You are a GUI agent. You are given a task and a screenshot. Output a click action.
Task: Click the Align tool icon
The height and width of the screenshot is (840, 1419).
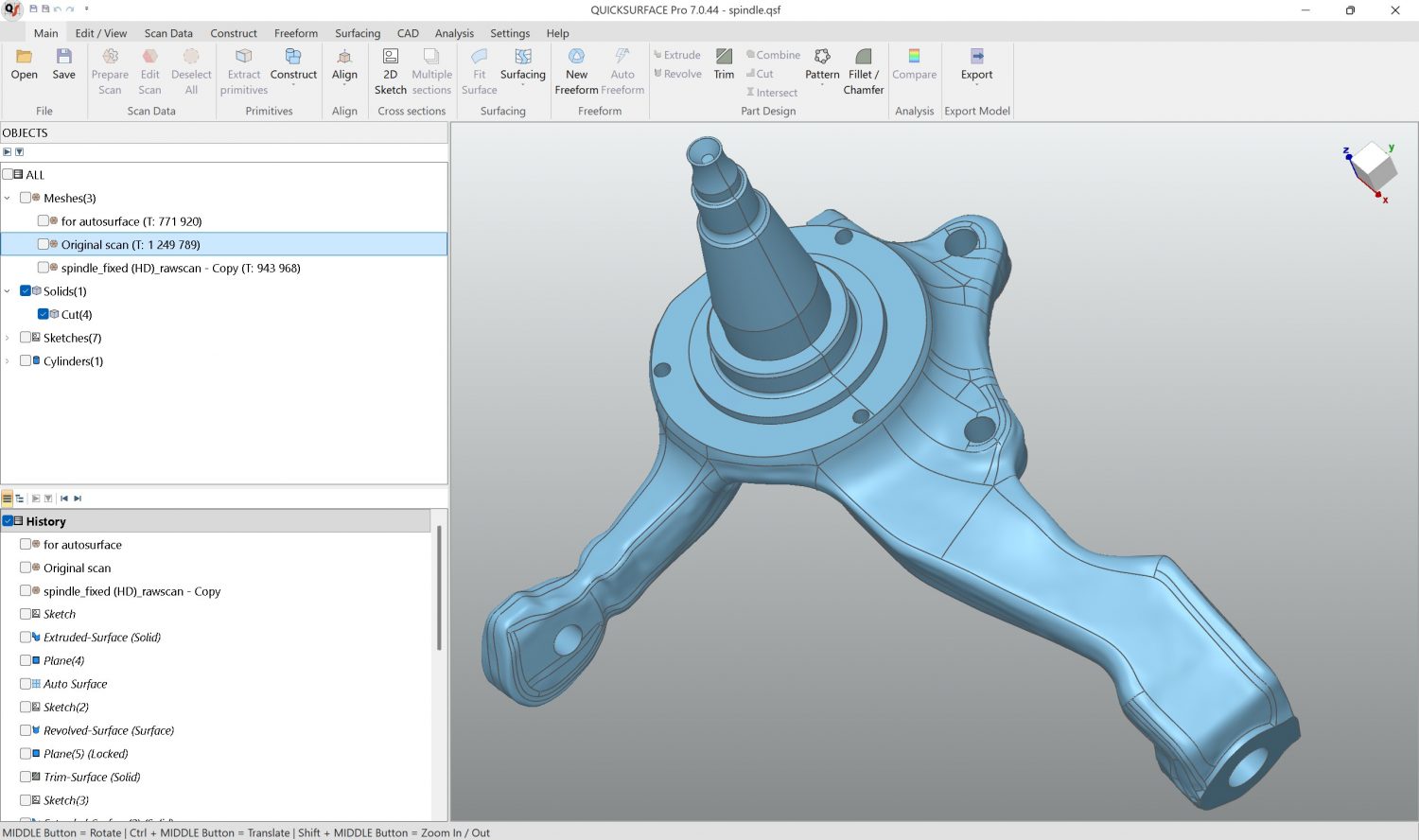344,58
